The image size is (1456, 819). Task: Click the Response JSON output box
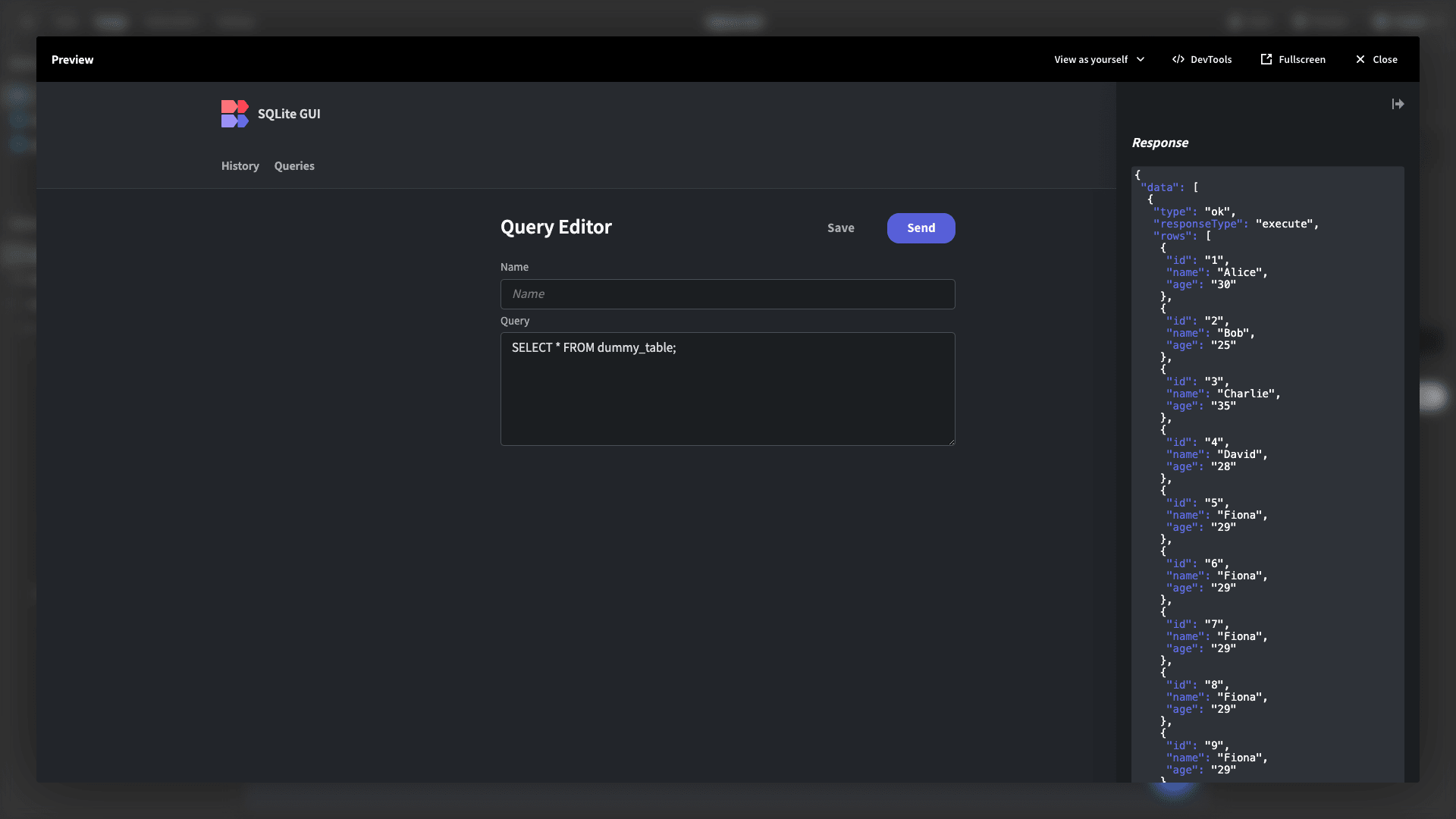click(x=1267, y=475)
